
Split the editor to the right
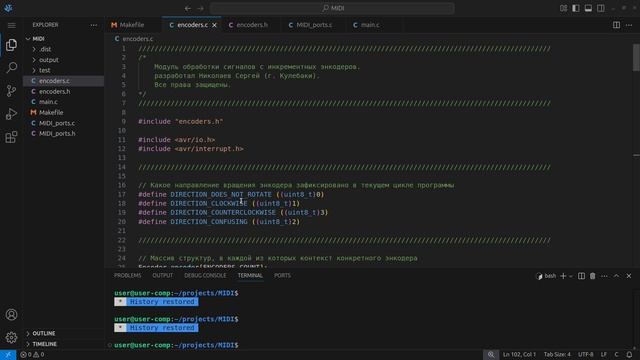pyautogui.click(x=616, y=25)
